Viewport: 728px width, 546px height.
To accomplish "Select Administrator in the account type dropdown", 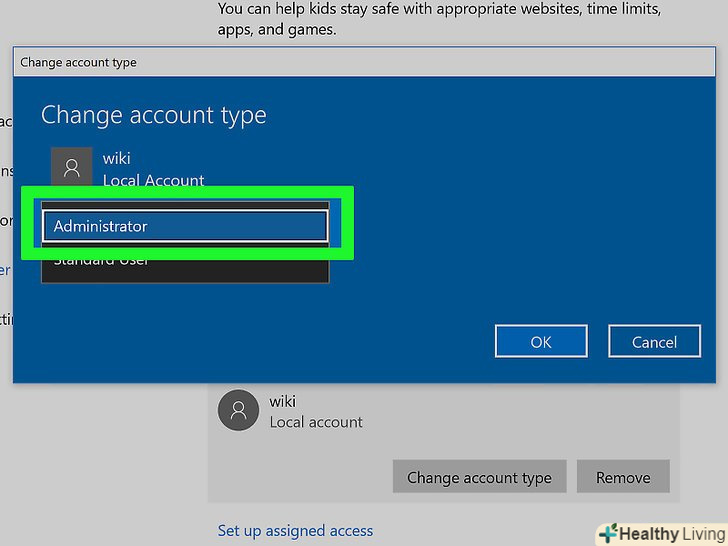I will (185, 226).
